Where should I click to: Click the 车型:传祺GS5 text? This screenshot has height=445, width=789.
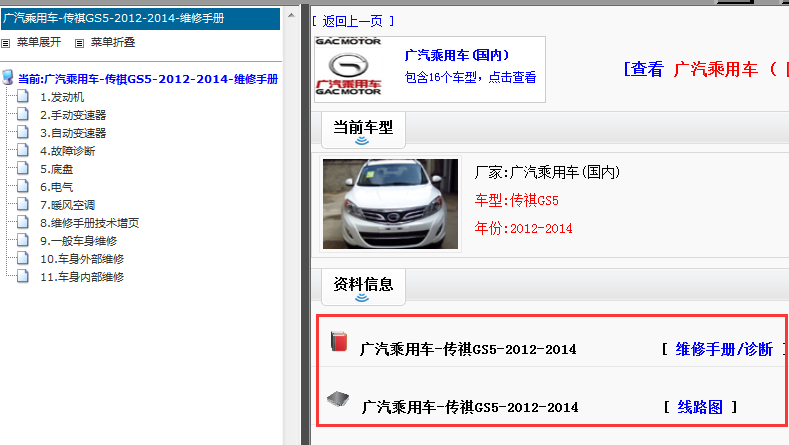point(516,201)
